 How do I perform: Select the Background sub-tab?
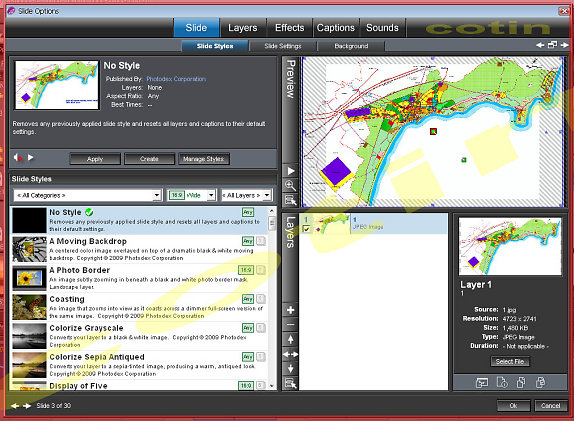pos(351,46)
